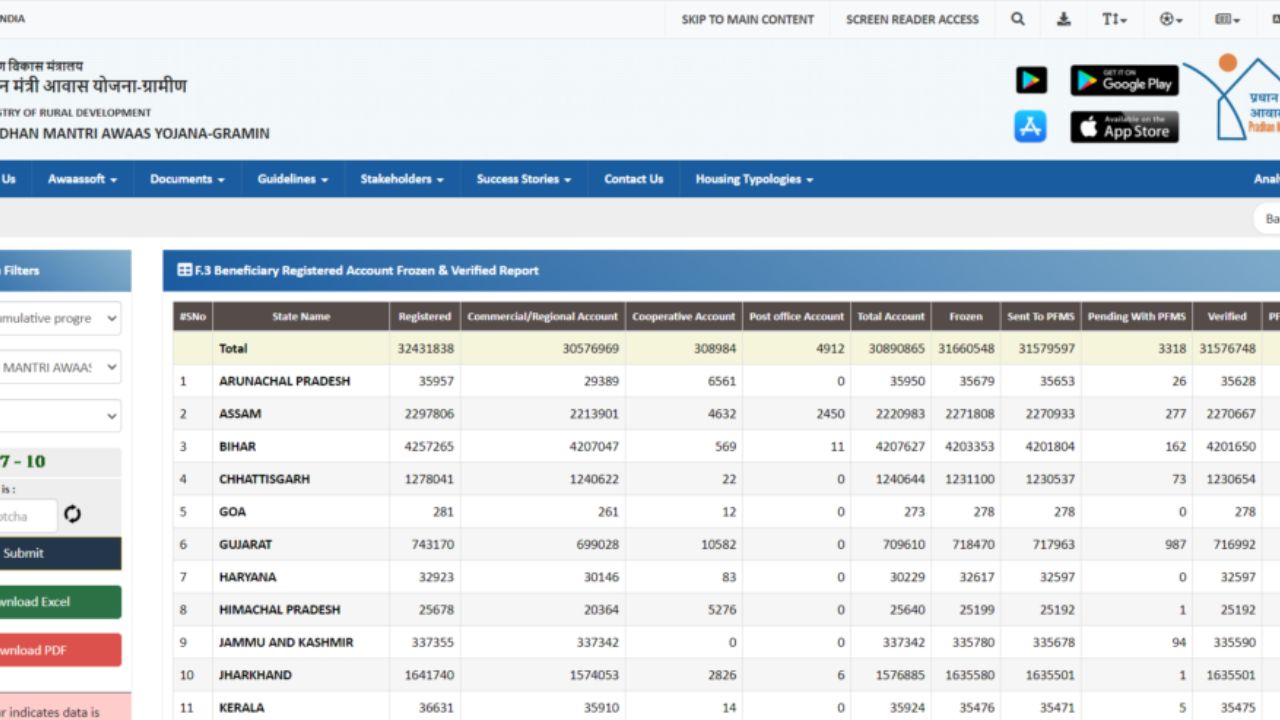Click the captcha answer input field
1280x720 pixels.
[28, 516]
